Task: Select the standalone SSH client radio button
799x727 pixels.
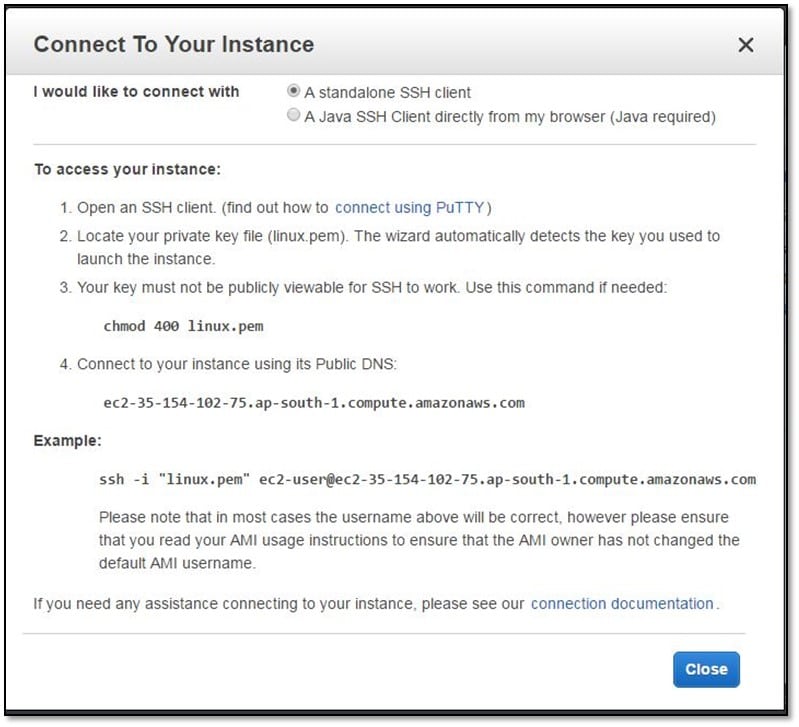Action: (294, 91)
